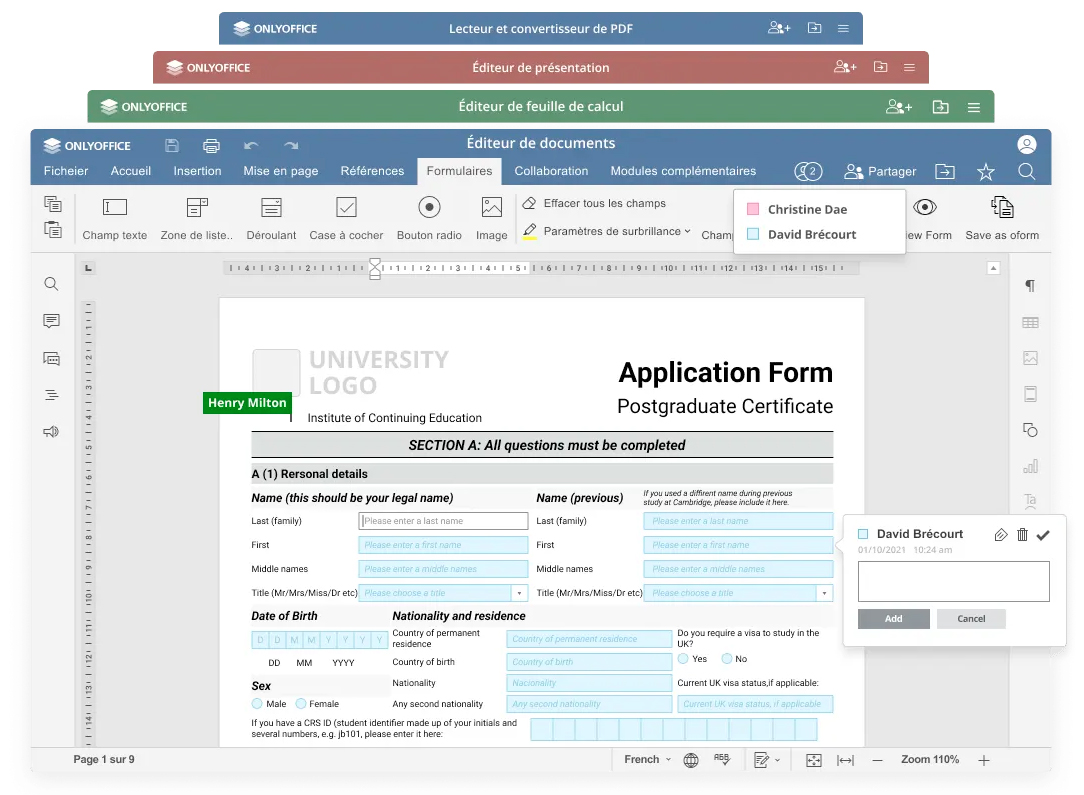Screen dimensions: 1084x795
Task: Click the Fit to width icon
Action: pyautogui.click(x=845, y=760)
